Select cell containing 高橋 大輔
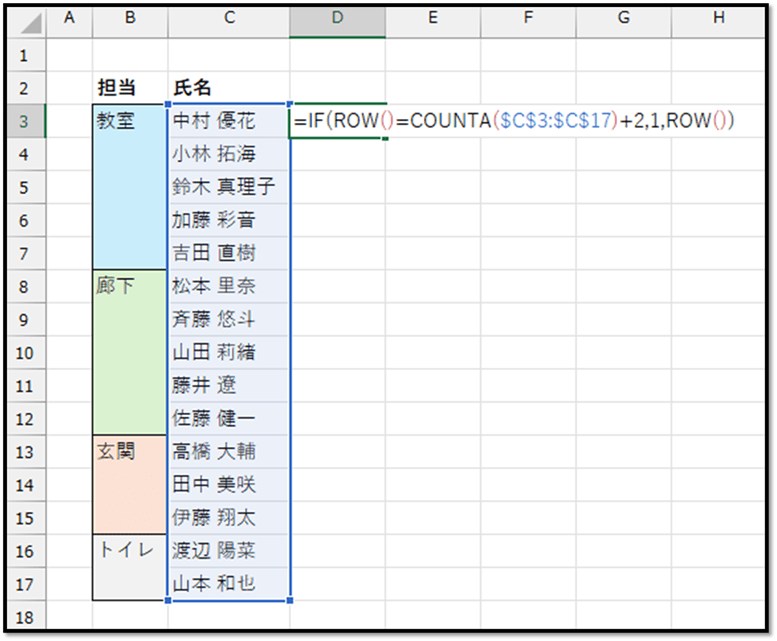Image resolution: width=777 pixels, height=641 pixels. [229, 452]
